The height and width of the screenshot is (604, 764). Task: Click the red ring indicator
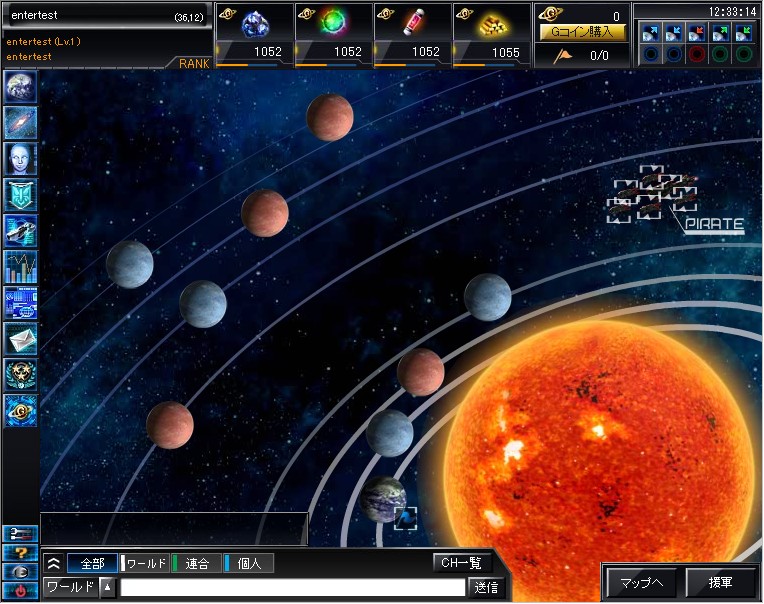697,54
